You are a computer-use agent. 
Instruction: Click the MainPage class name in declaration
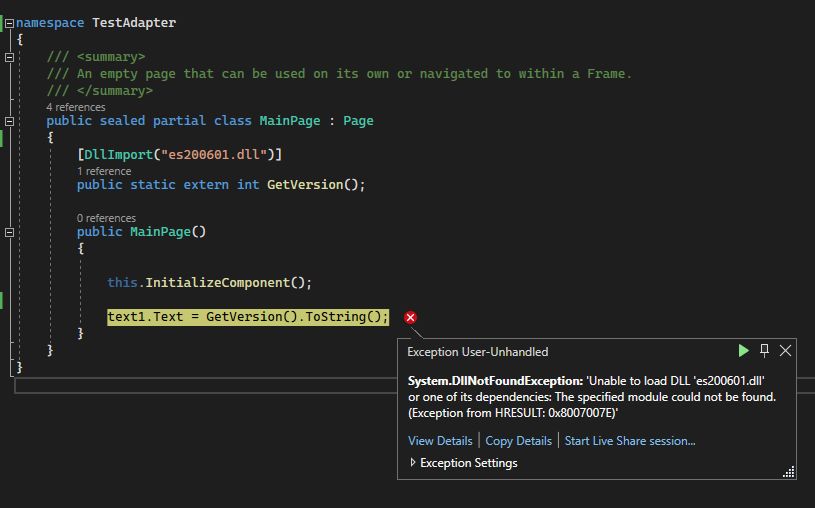(290, 121)
